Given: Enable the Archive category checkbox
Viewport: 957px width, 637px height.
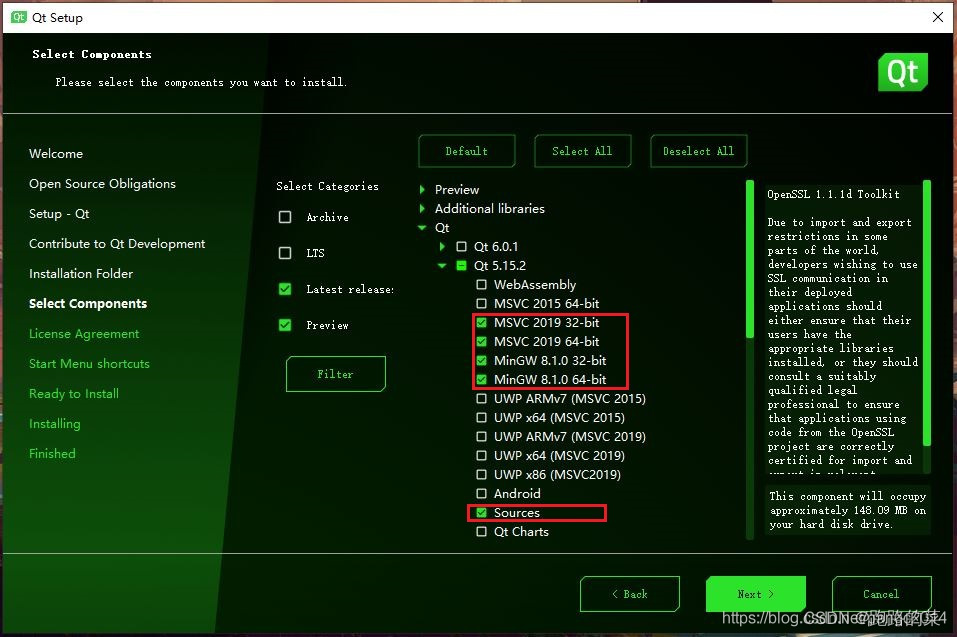Looking at the screenshot, I should click(284, 217).
